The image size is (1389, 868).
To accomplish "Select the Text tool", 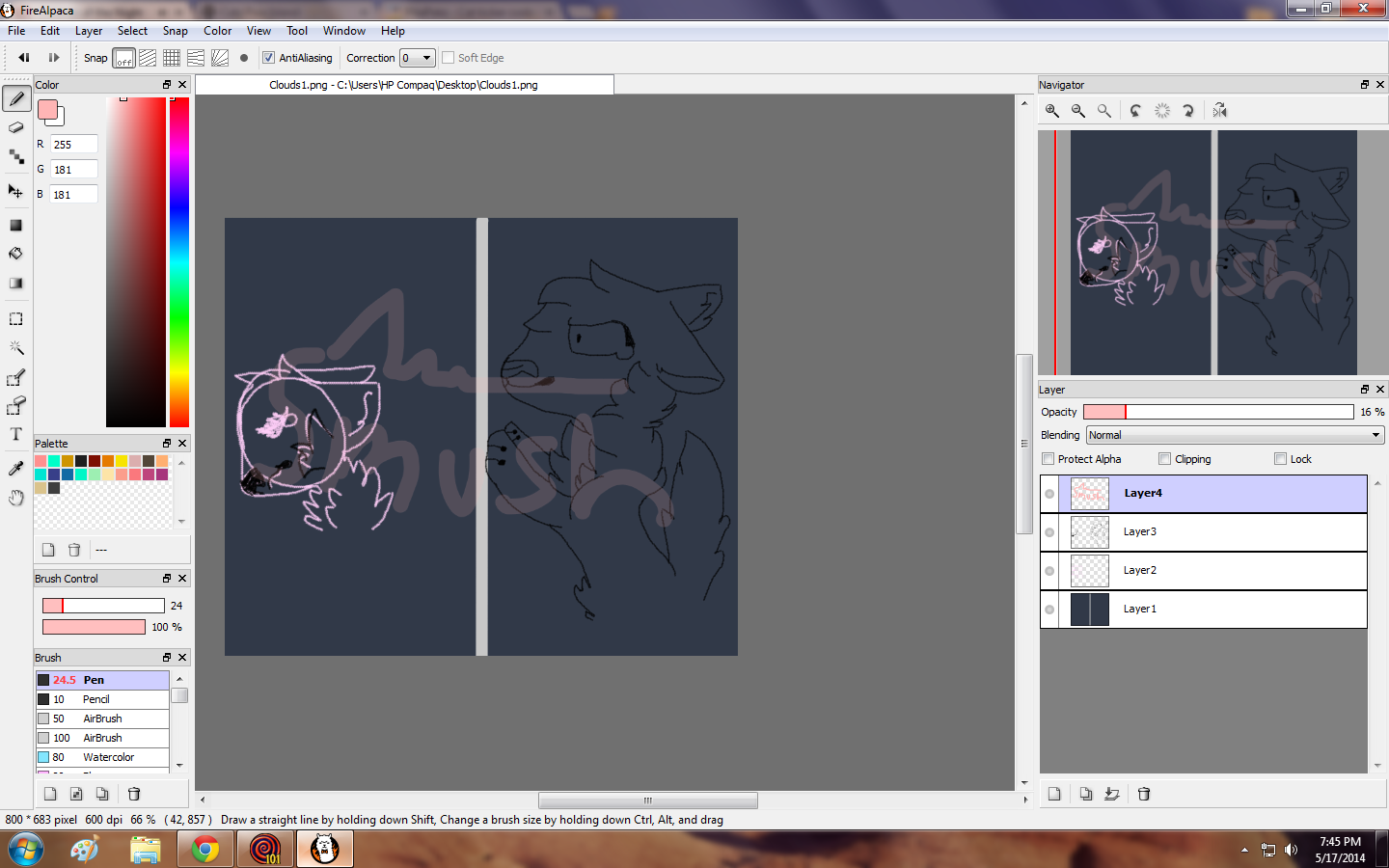I will pos(16,434).
